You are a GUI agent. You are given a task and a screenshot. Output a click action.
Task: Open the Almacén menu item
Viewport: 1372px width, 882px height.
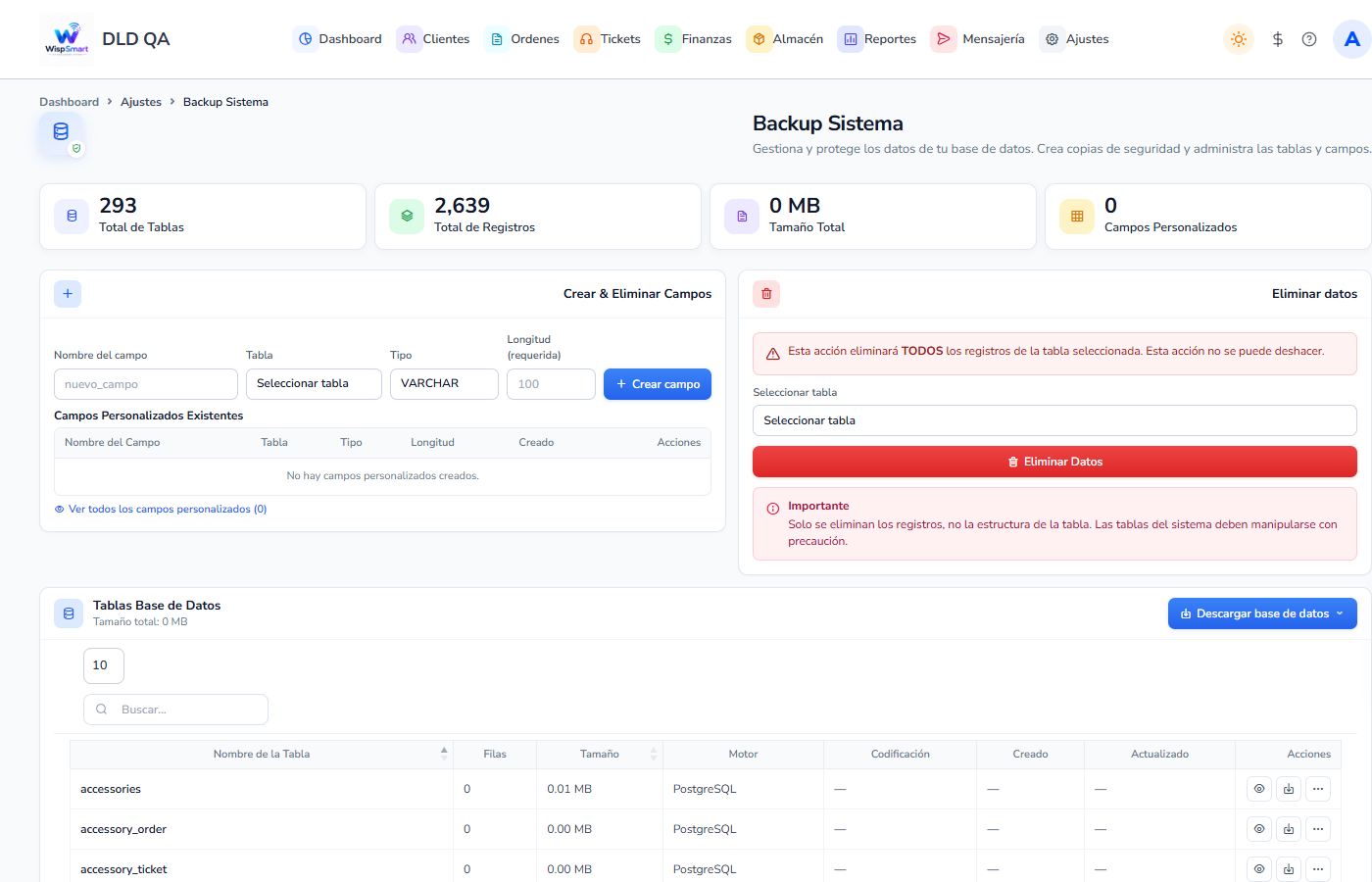(x=786, y=39)
